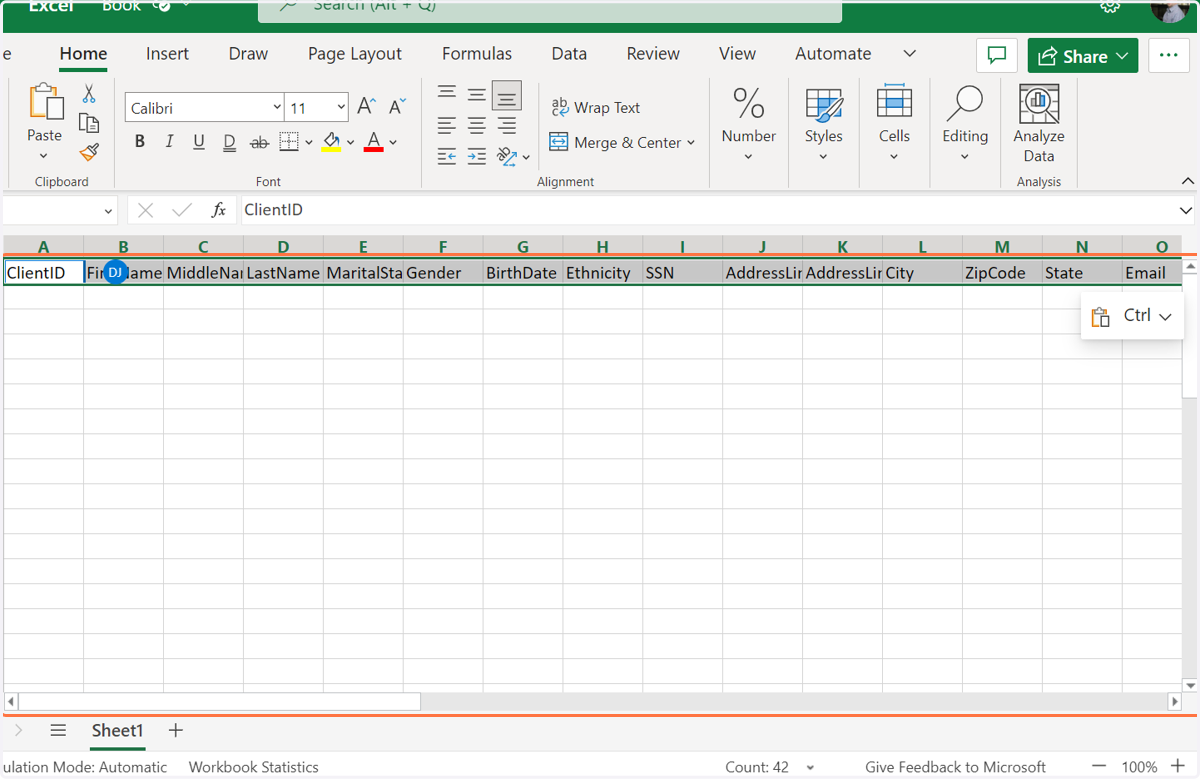Decrease font size with the smaller A icon
This screenshot has width=1200, height=779.
point(397,106)
